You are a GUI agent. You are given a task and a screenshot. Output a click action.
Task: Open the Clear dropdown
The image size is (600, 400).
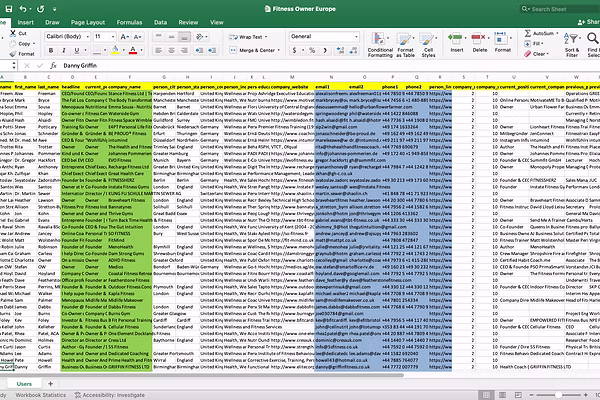point(537,54)
